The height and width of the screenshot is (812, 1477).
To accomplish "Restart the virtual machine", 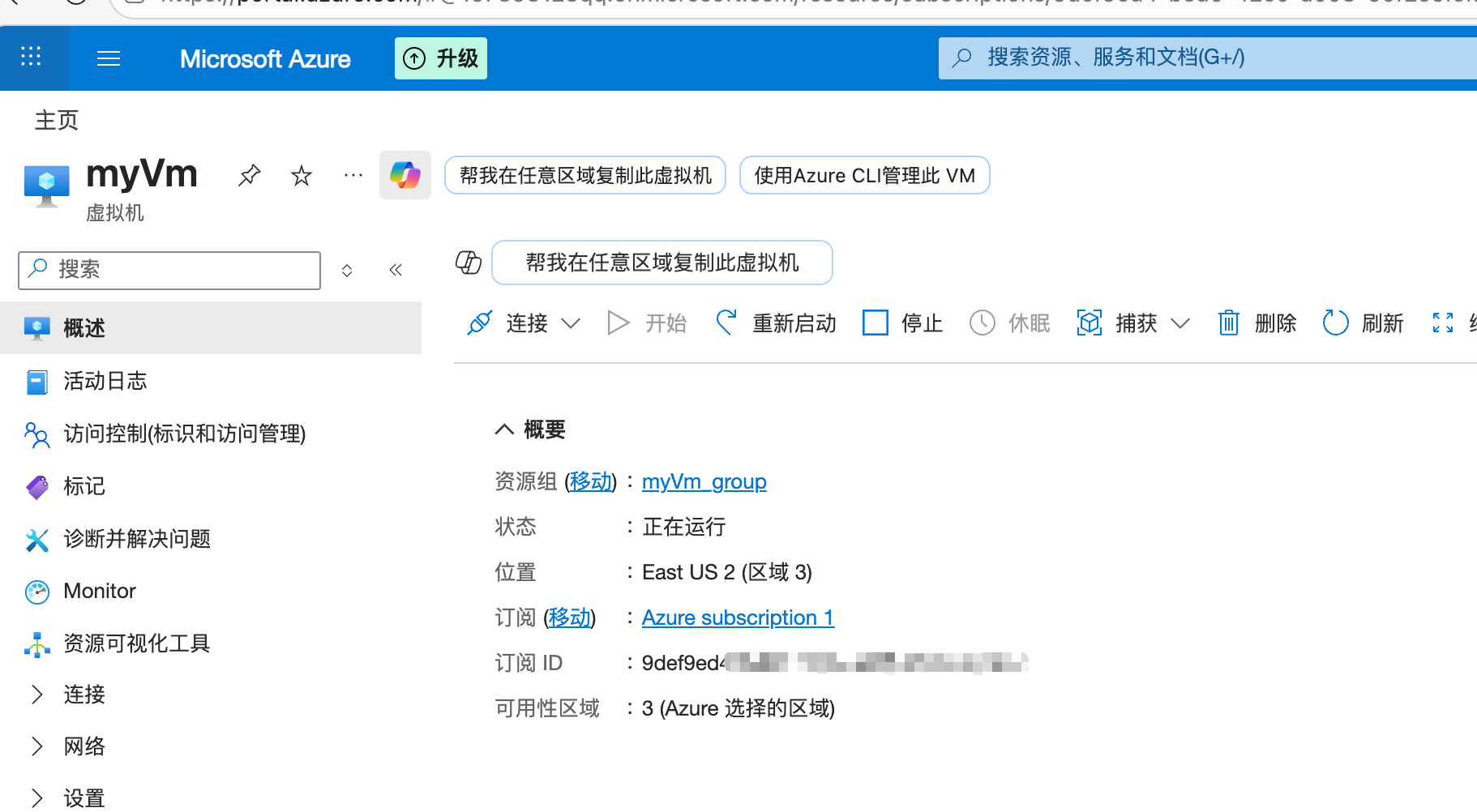I will tap(776, 323).
